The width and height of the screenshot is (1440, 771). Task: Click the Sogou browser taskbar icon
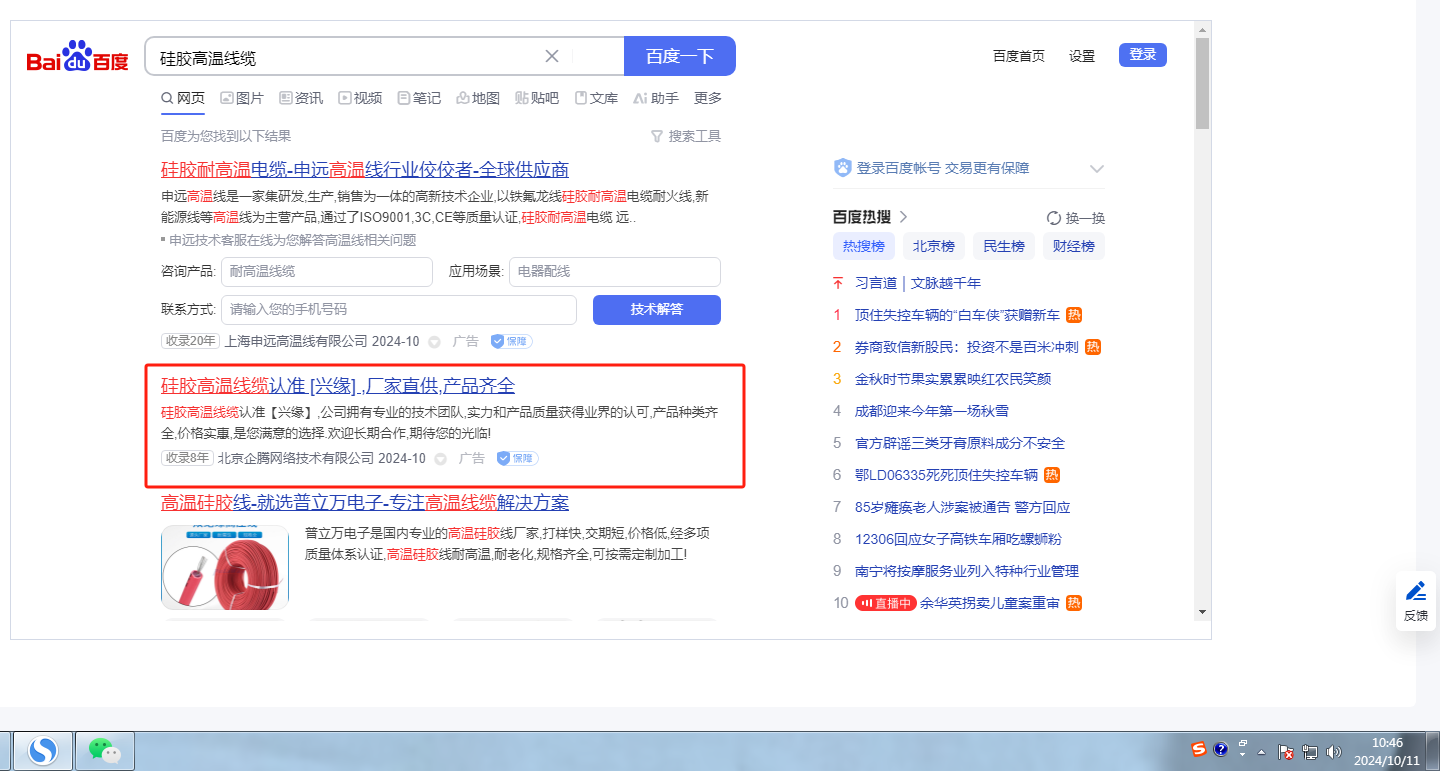pos(42,750)
